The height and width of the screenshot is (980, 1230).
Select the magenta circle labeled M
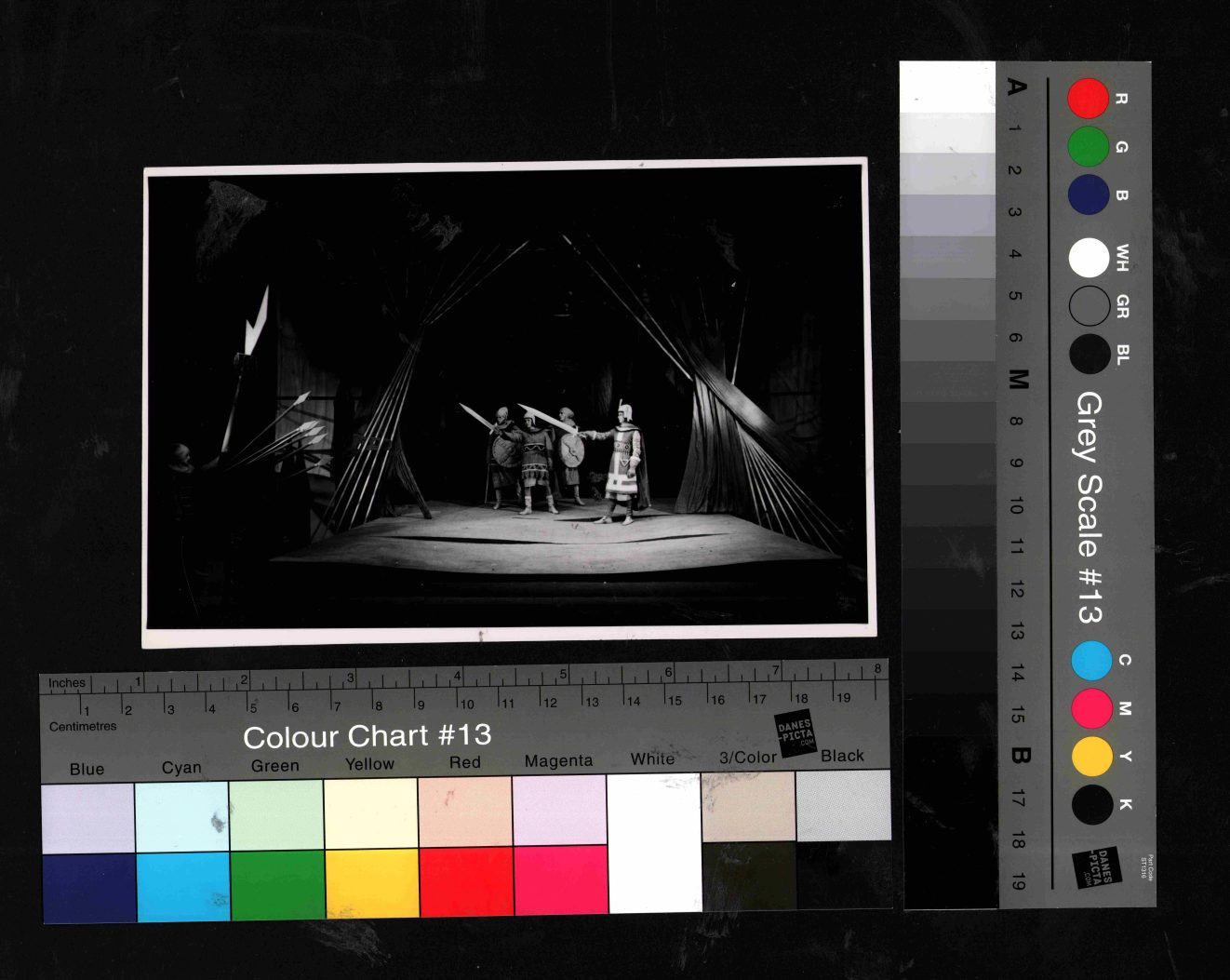click(x=1091, y=708)
